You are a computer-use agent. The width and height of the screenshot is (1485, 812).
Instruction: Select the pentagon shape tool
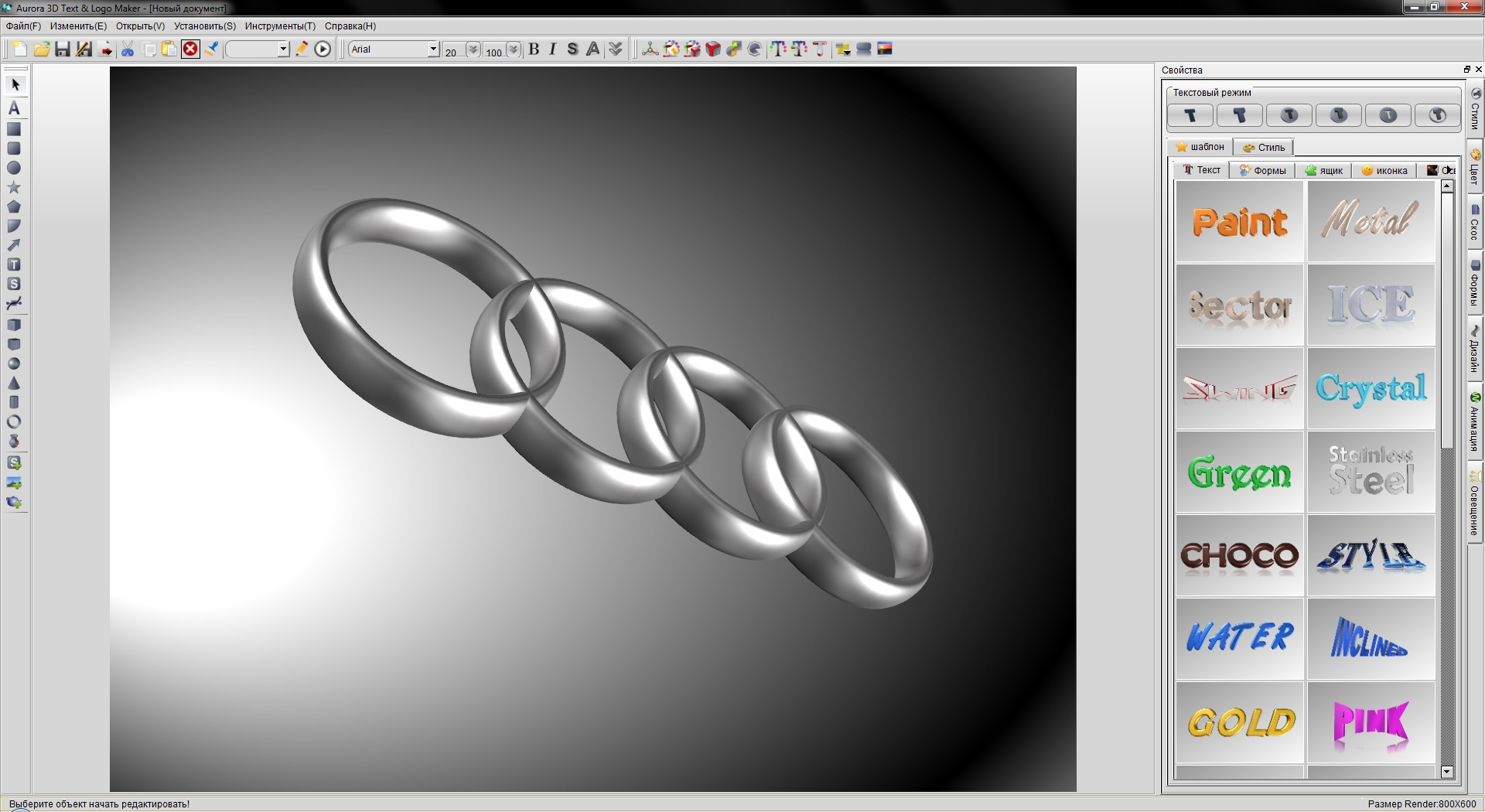[14, 206]
